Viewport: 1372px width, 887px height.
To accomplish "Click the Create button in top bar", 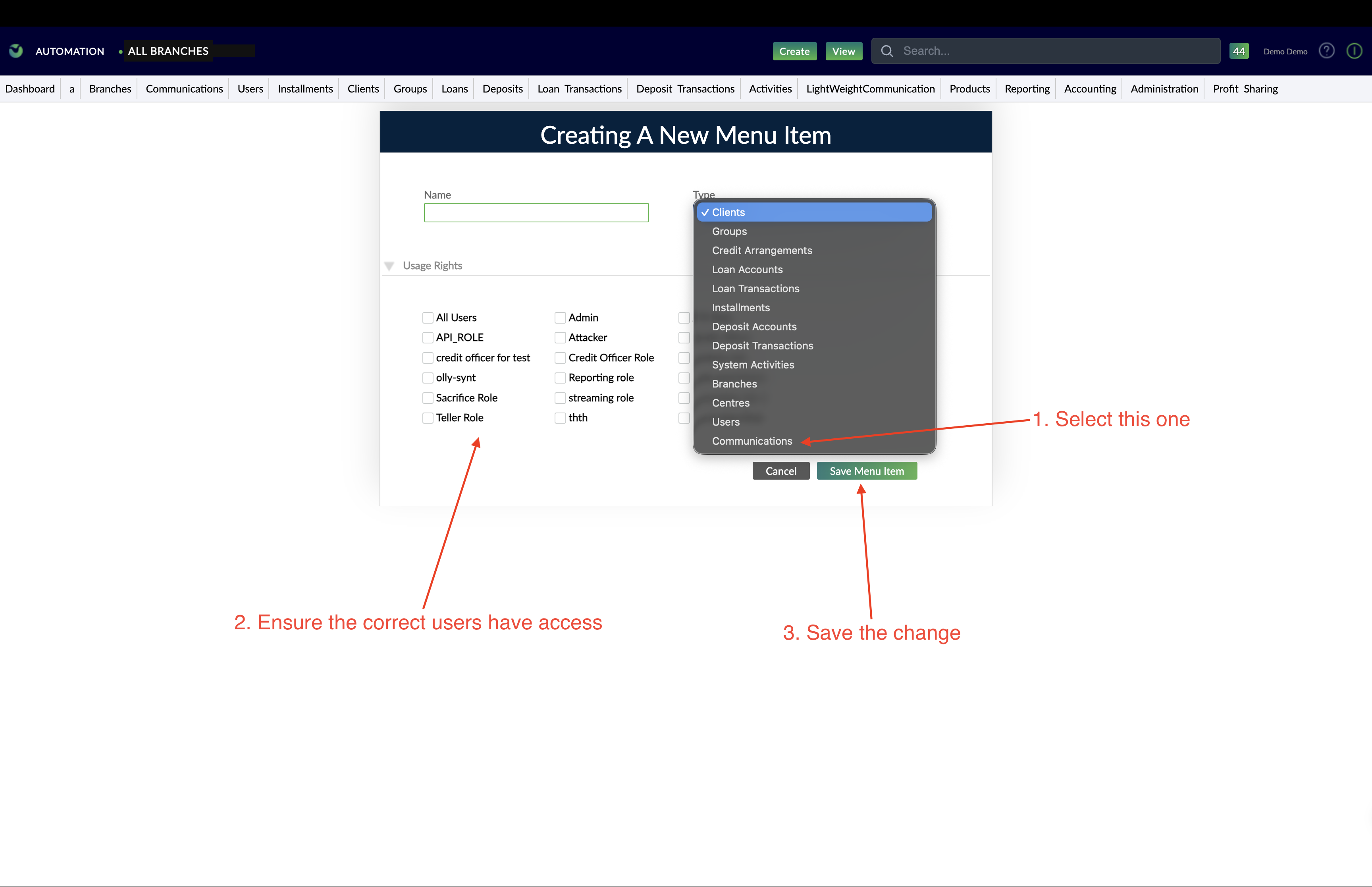I will click(x=794, y=51).
